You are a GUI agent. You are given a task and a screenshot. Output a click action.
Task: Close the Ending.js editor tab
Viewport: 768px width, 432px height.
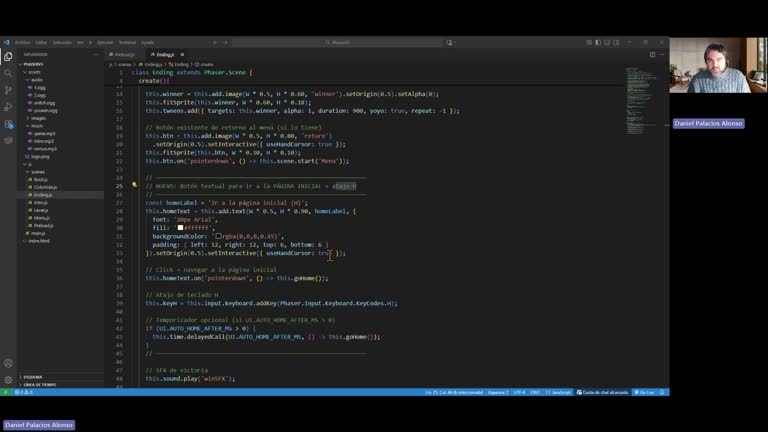click(x=182, y=55)
